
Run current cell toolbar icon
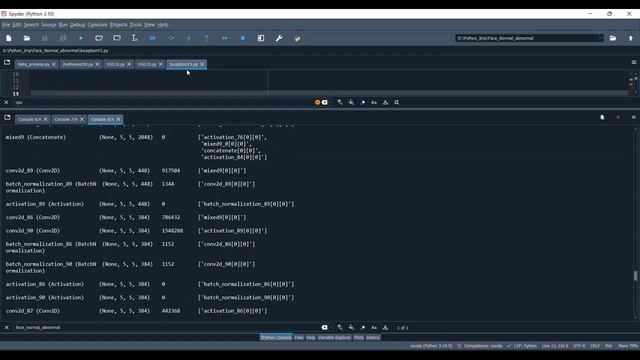99,38
